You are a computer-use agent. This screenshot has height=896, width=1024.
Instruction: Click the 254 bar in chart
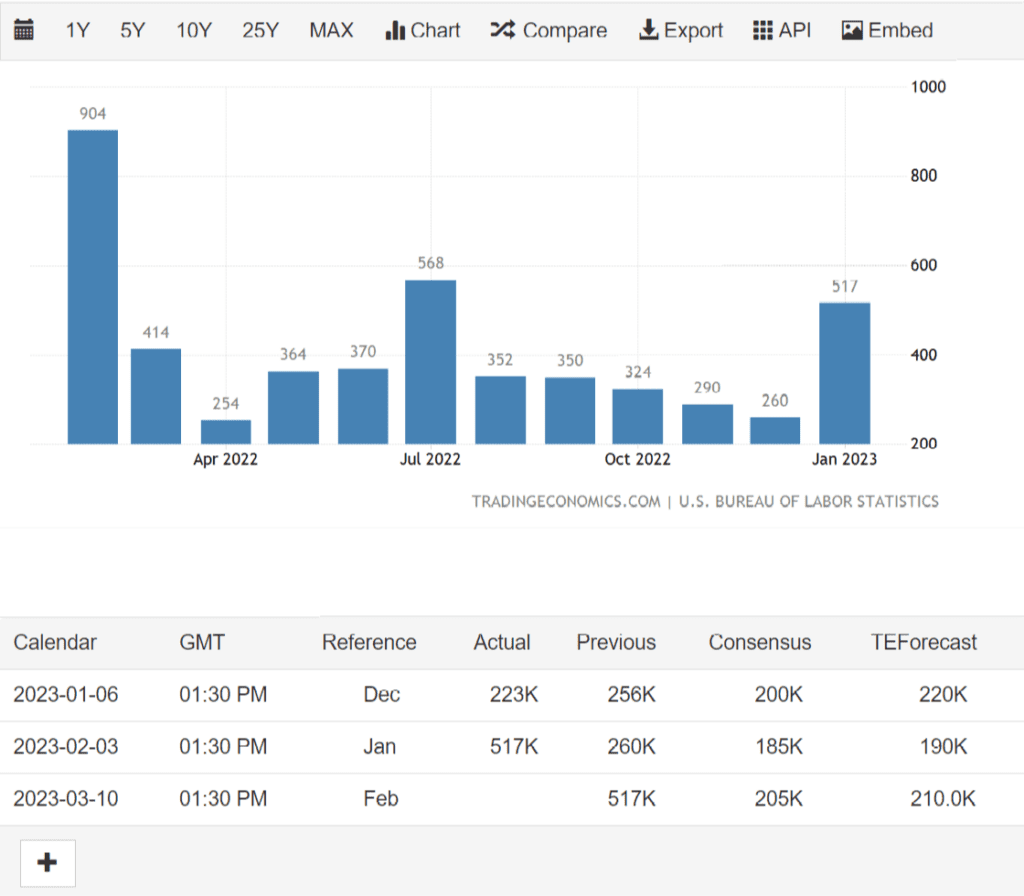226,432
